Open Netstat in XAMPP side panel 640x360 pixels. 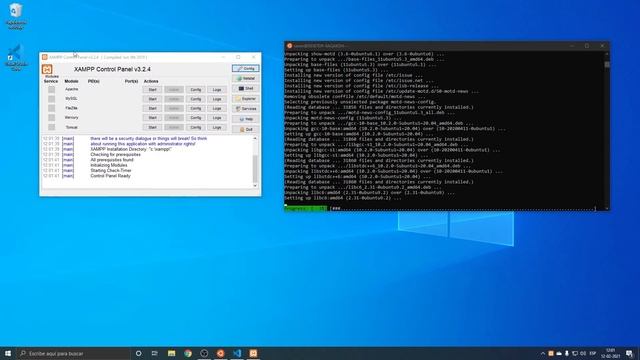click(245, 78)
